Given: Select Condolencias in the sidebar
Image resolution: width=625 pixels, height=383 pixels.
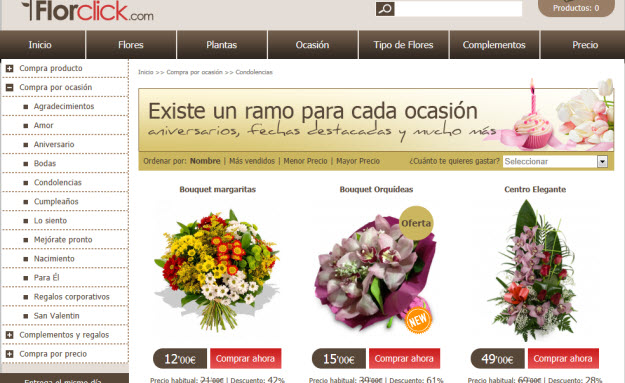Looking at the screenshot, I should click(x=57, y=183).
